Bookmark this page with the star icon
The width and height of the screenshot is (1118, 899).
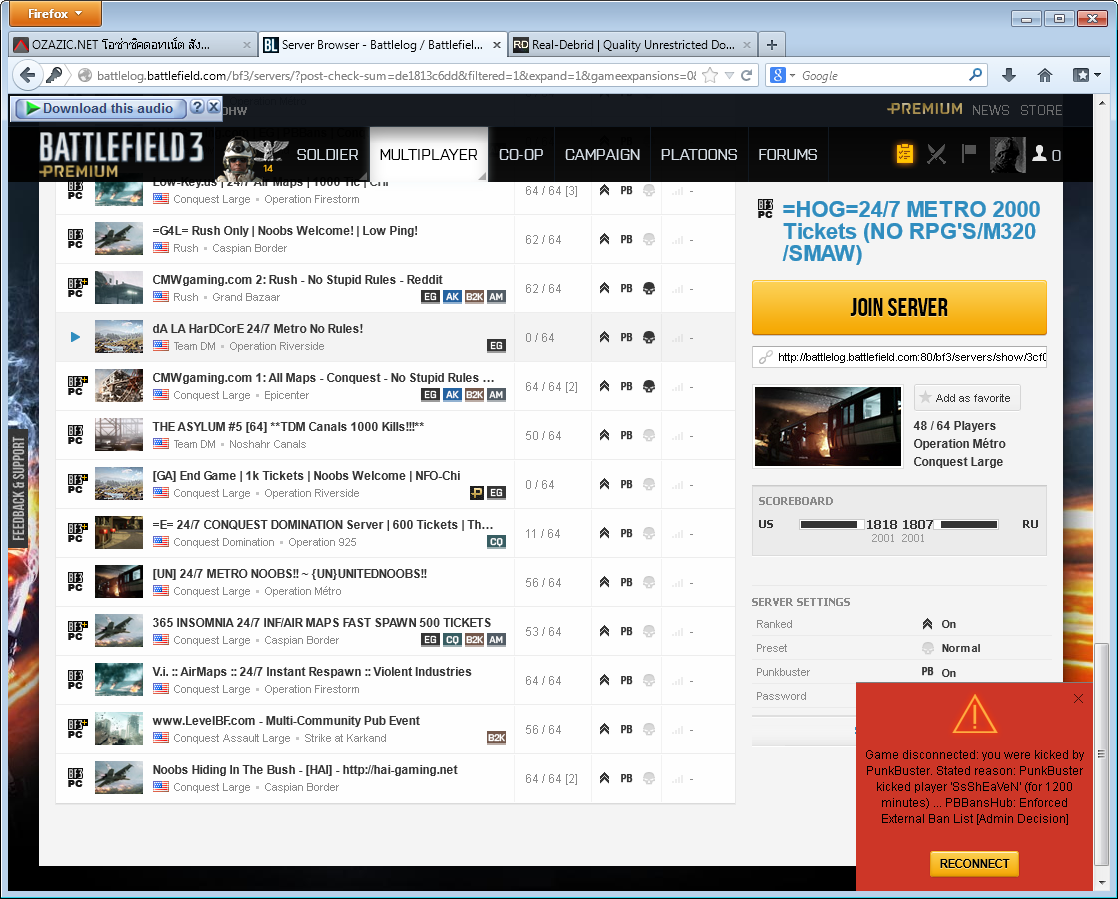tap(709, 76)
